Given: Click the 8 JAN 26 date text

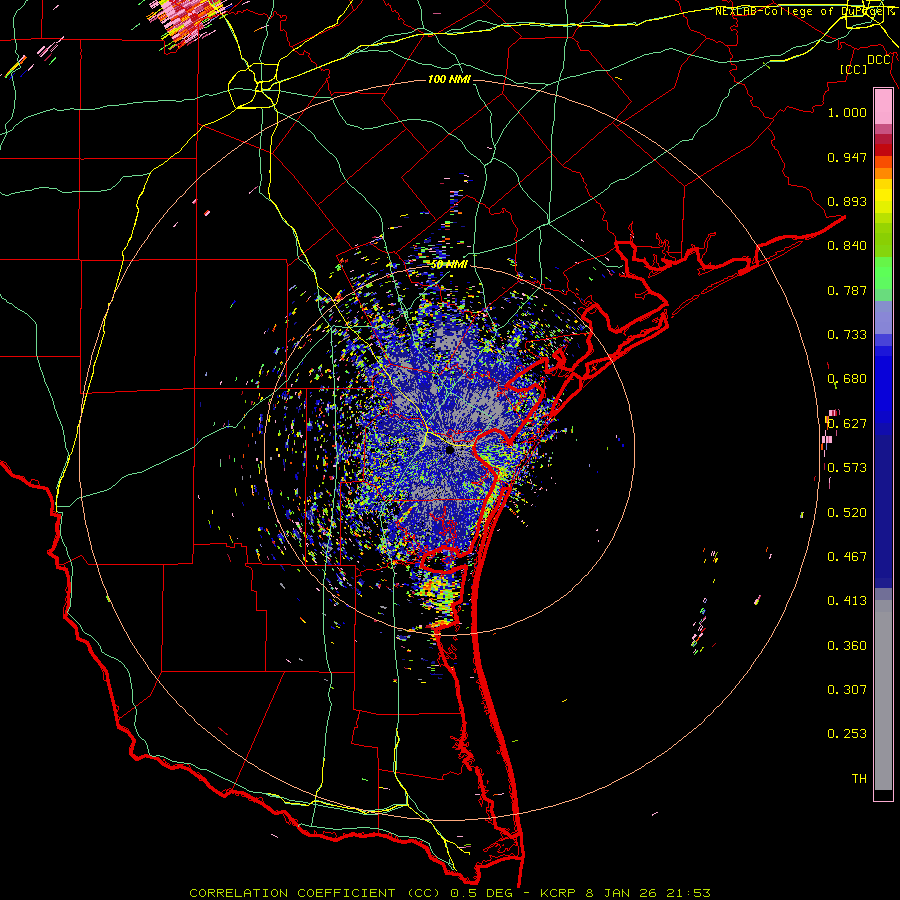Looking at the screenshot, I should click(x=619, y=893).
